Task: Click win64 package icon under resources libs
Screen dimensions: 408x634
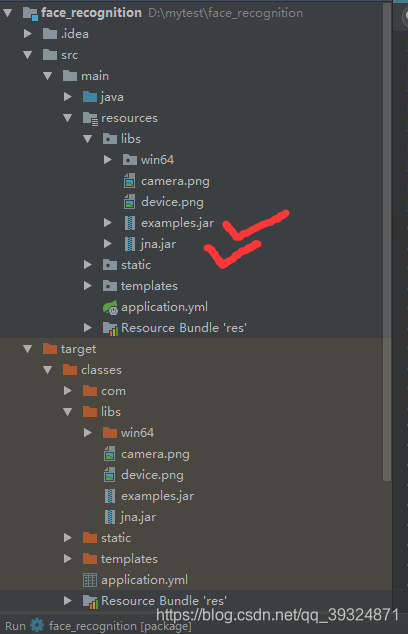Action: (130, 160)
